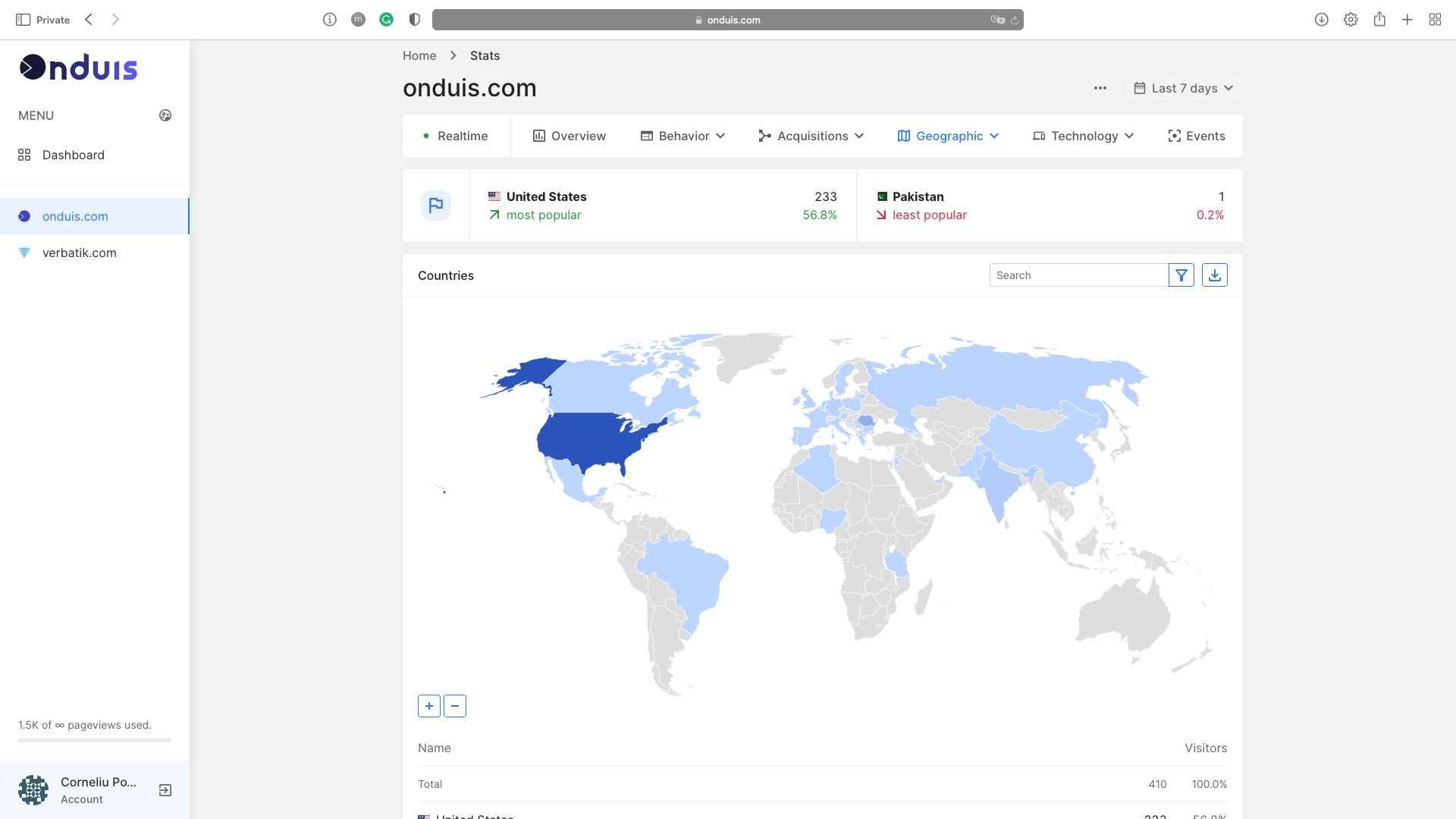Open the filter button next to search
Viewport: 1456px width, 819px height.
pyautogui.click(x=1181, y=275)
